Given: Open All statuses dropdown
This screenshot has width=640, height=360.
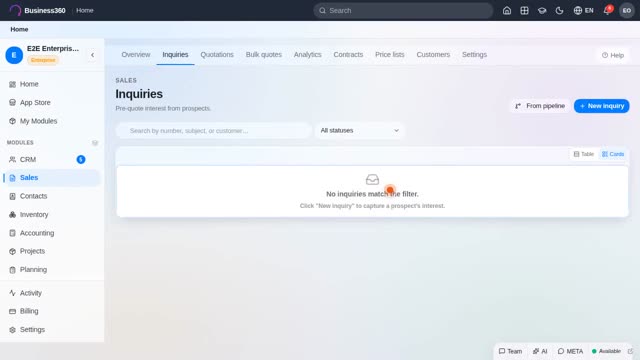Looking at the screenshot, I should point(359,131).
